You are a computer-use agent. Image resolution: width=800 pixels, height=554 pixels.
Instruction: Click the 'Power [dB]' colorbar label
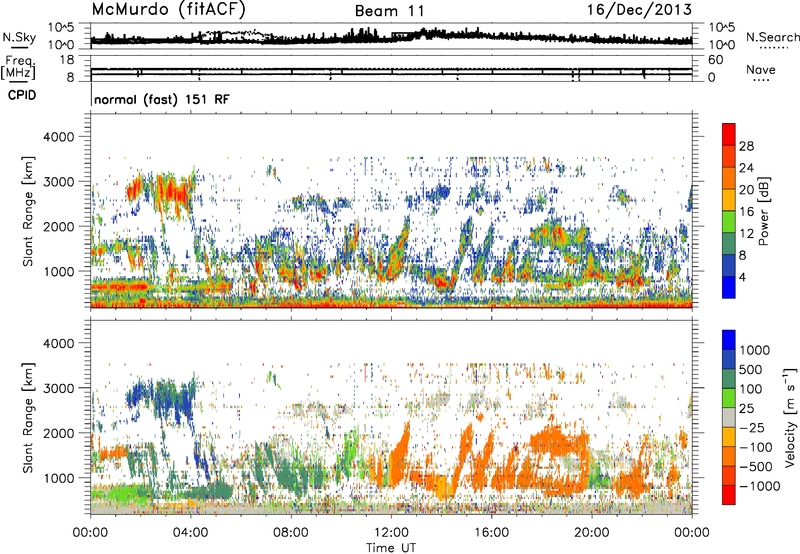[x=763, y=211]
